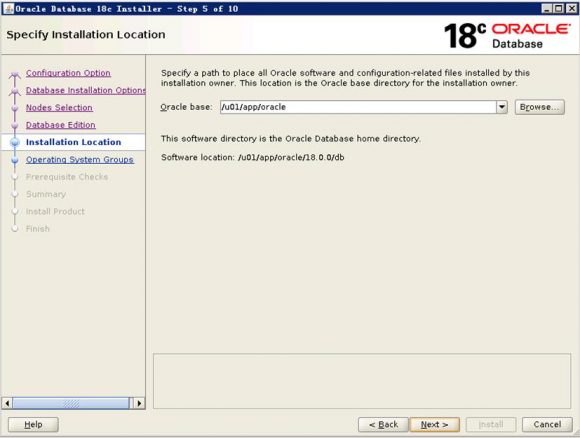Click the Java installer icon in title bar

pyautogui.click(x=8, y=9)
